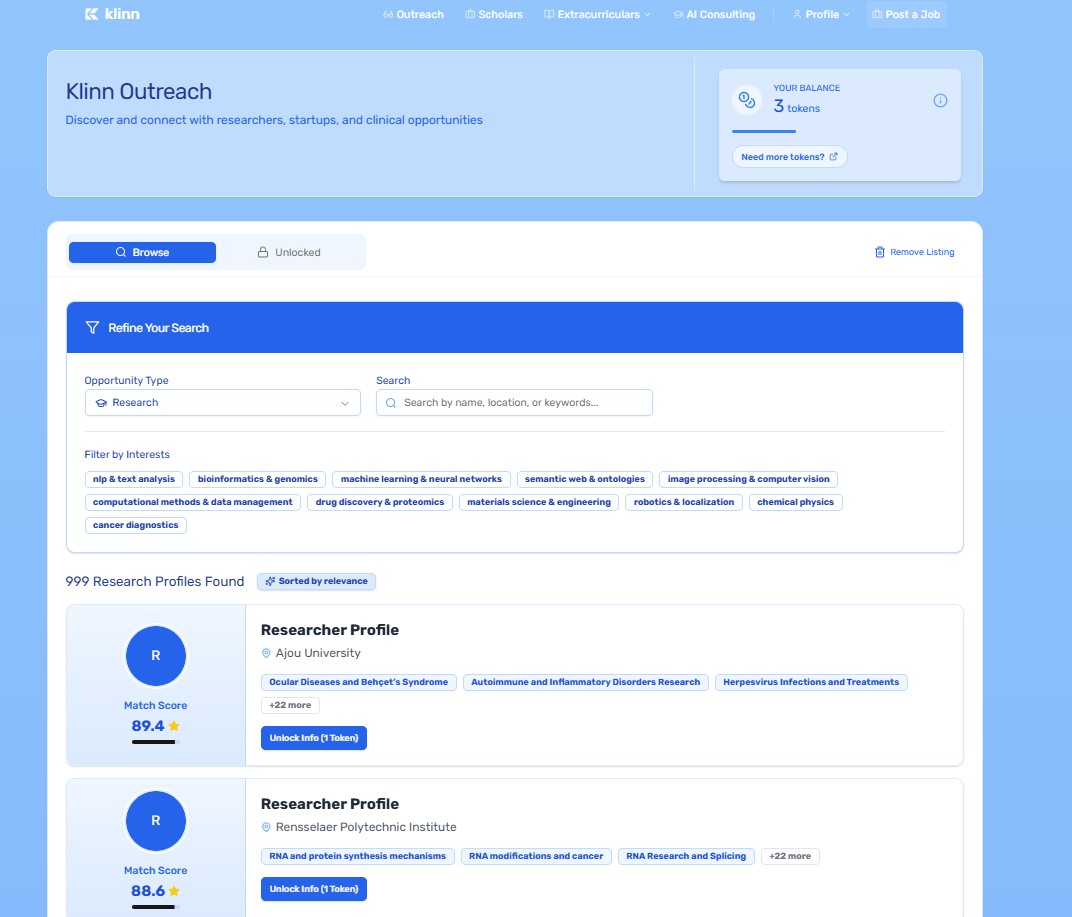The width and height of the screenshot is (1072, 917).
Task: Toggle computational methods & data management filter
Action: click(193, 502)
